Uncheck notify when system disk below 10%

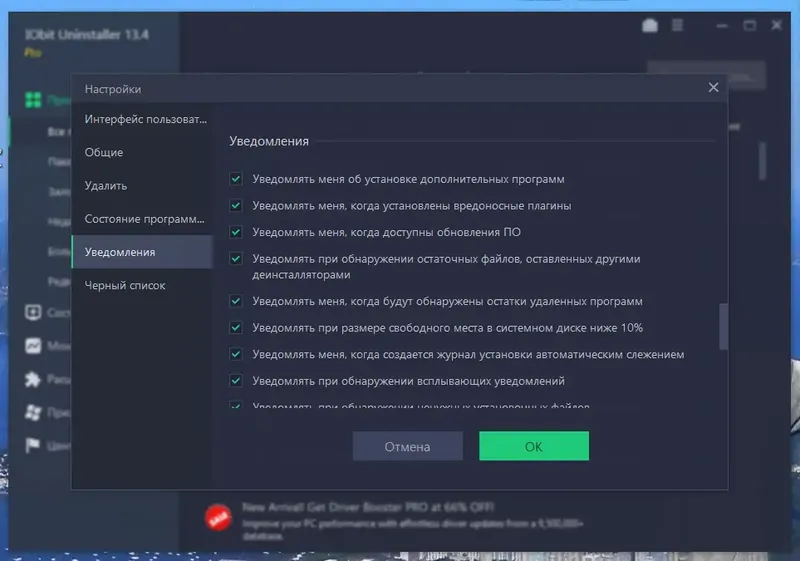point(236,327)
